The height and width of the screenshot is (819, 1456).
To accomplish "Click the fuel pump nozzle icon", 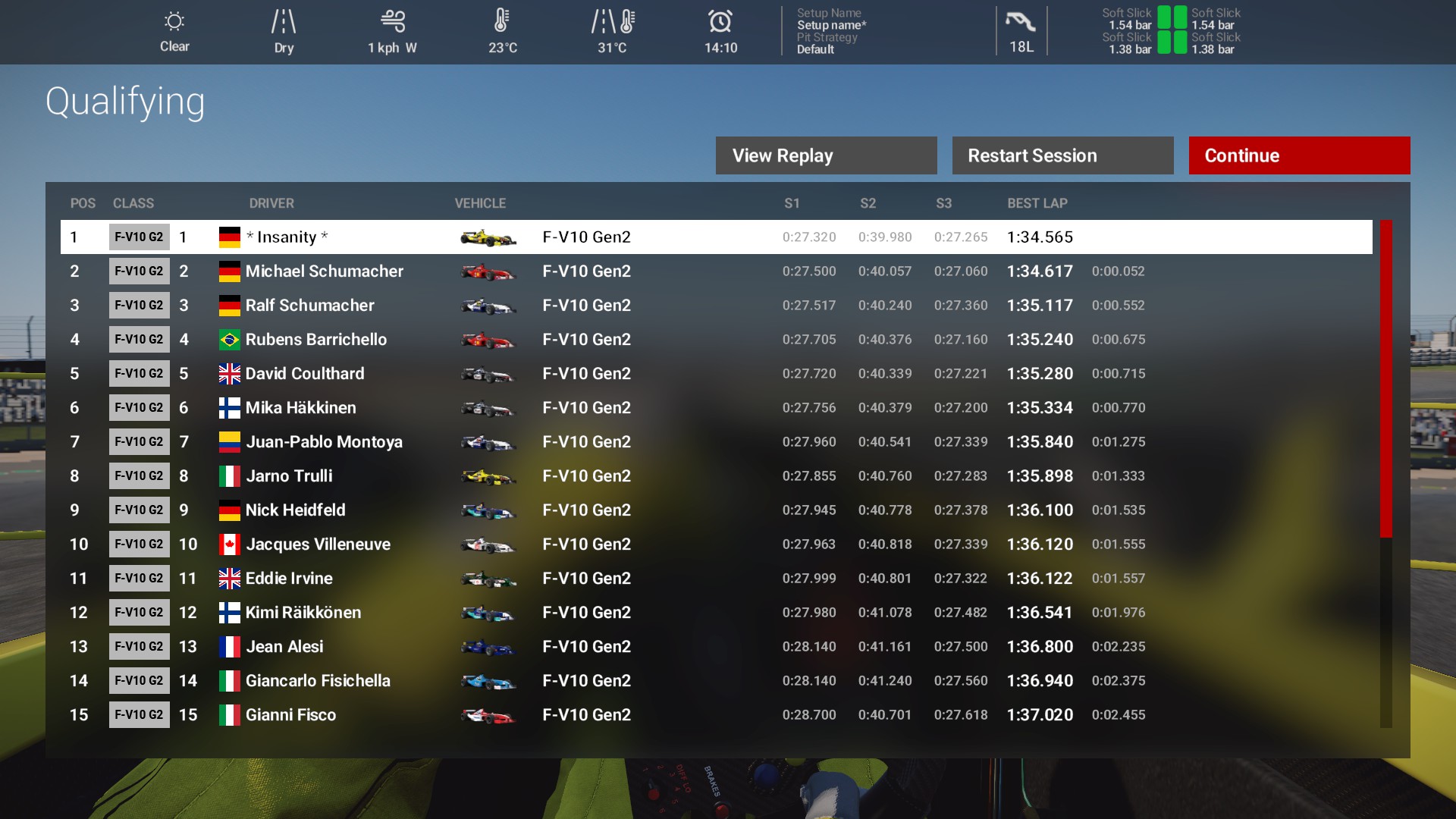I will click(x=1021, y=21).
